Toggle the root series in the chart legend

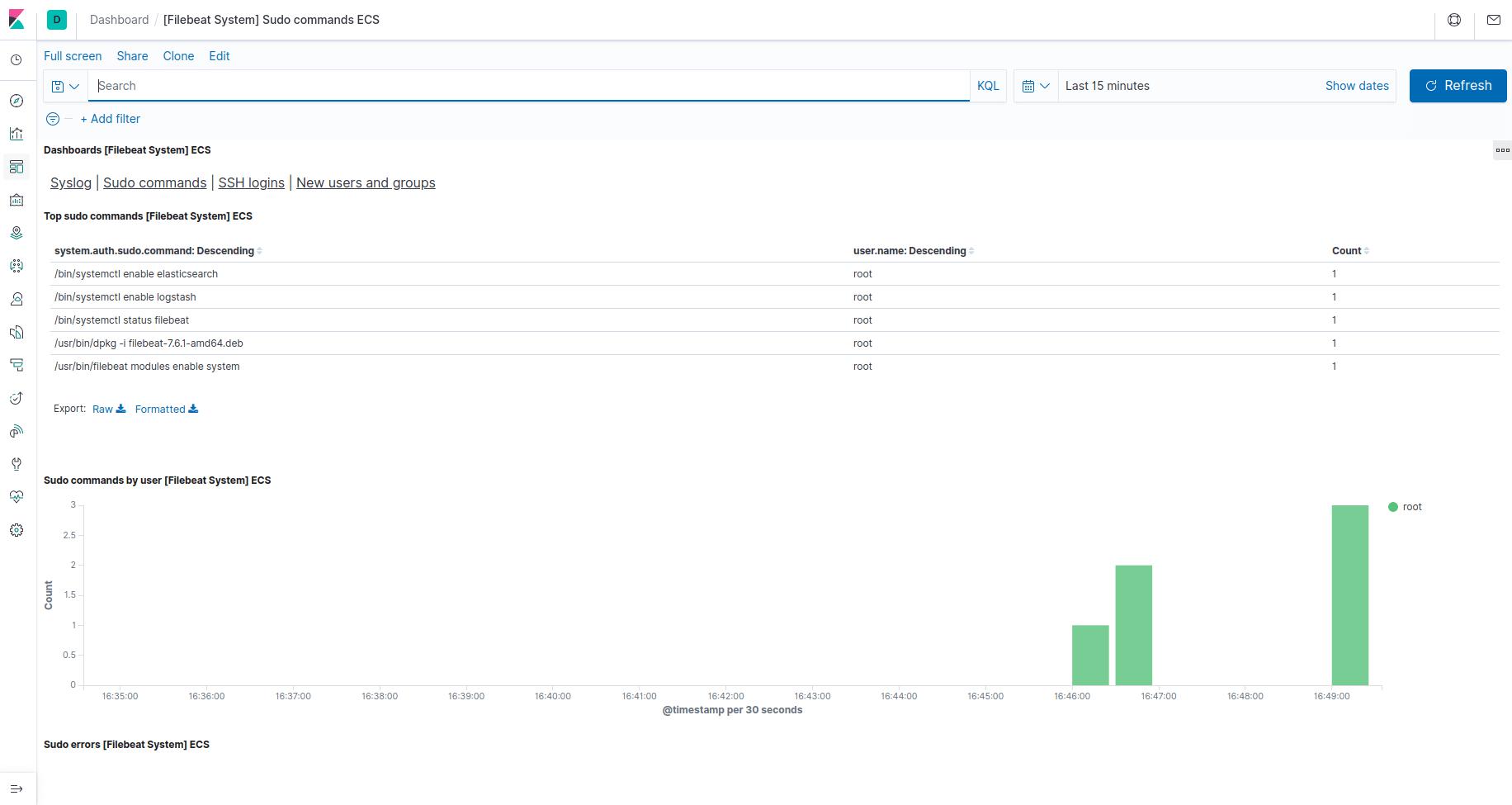coord(1412,506)
